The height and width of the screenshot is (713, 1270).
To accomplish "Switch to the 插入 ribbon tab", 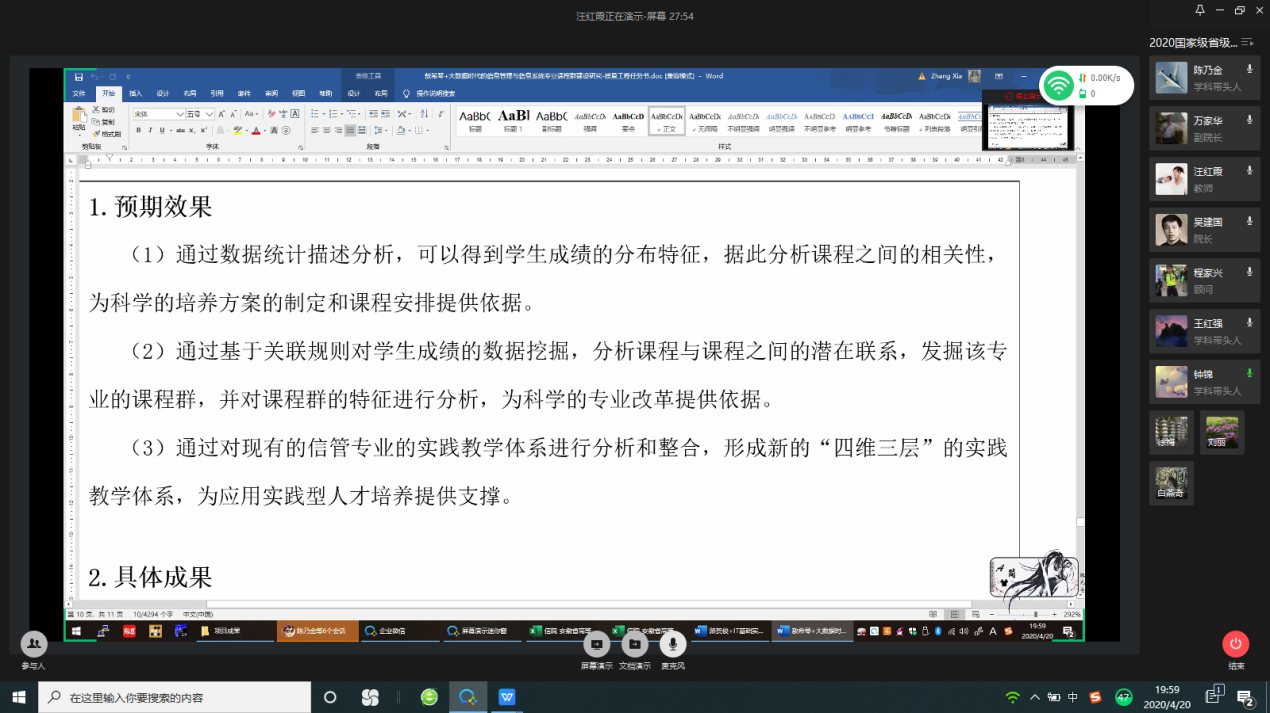I will (x=136, y=93).
